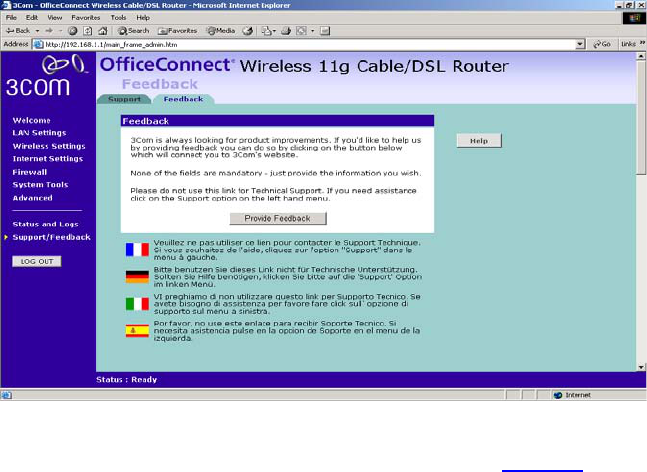Screen dimensions: 647x472
Task: Expand the Edit button dropdown arrow
Action: pyautogui.click(x=313, y=31)
